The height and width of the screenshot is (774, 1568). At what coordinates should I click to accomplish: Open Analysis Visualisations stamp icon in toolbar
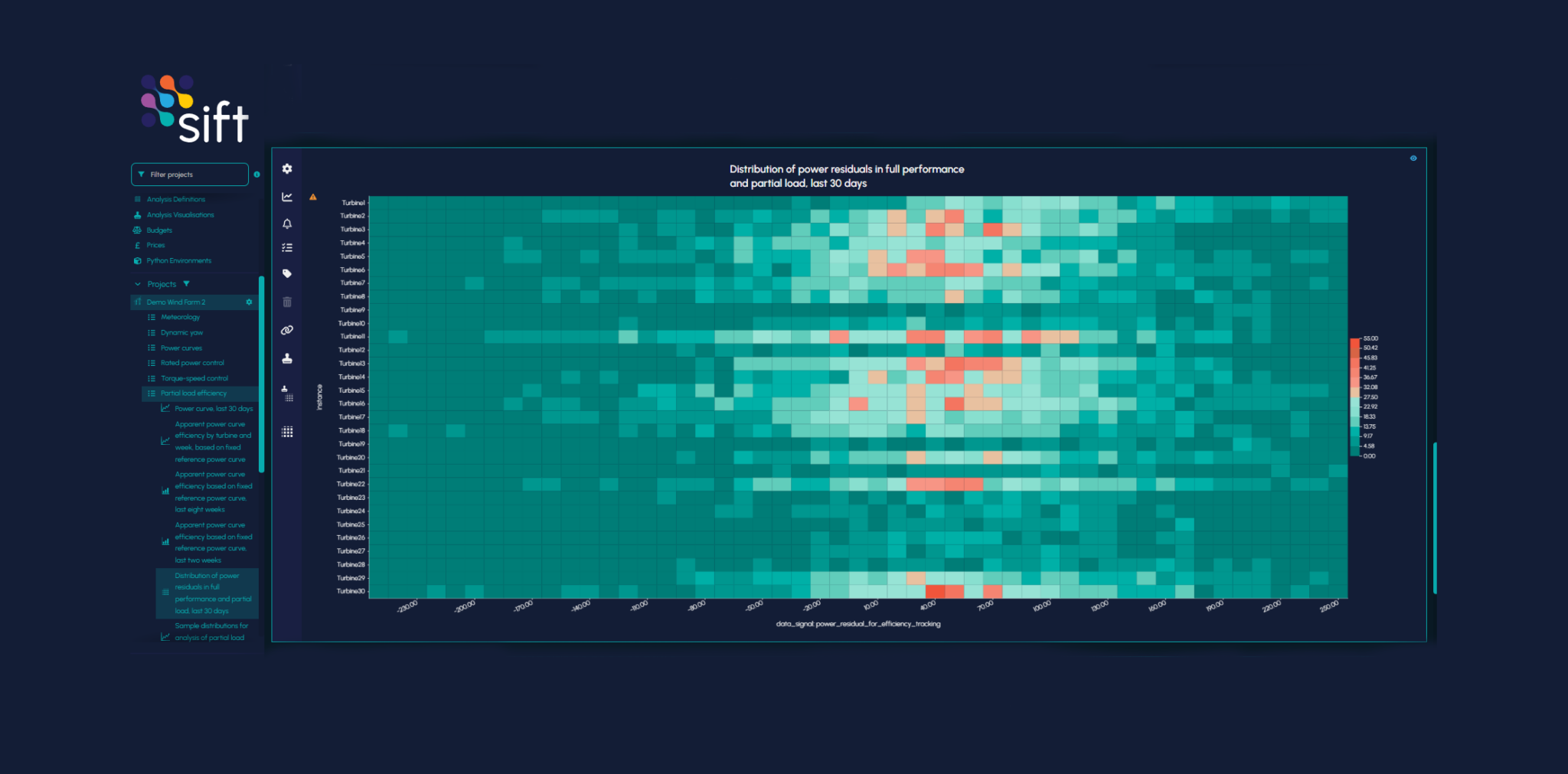tap(286, 358)
